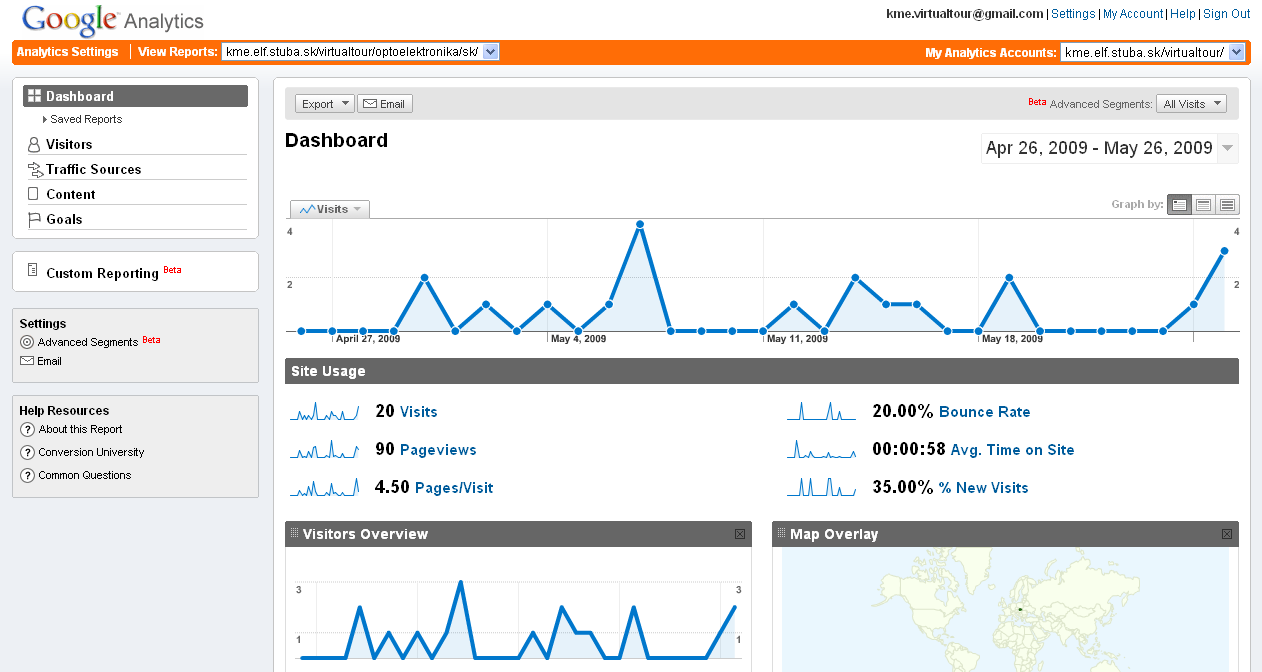This screenshot has height=672, width=1262.
Task: Select Dashboard in the sidebar
Action: point(135,96)
